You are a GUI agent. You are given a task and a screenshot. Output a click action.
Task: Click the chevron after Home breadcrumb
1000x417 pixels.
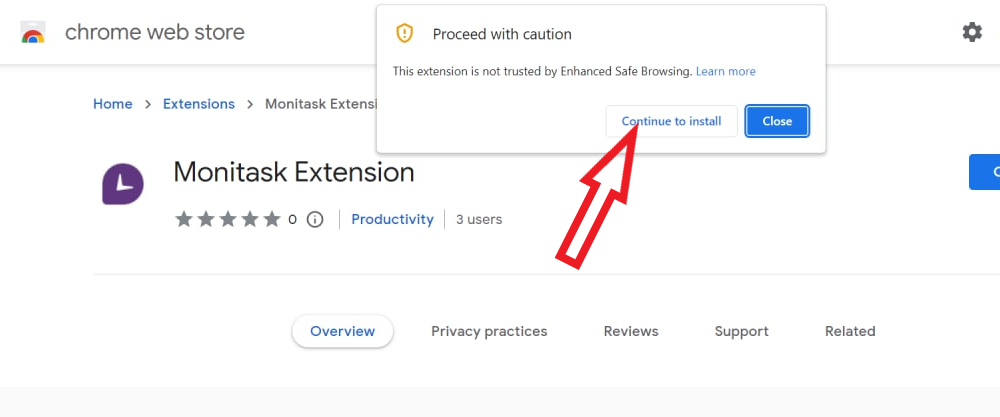click(x=148, y=104)
